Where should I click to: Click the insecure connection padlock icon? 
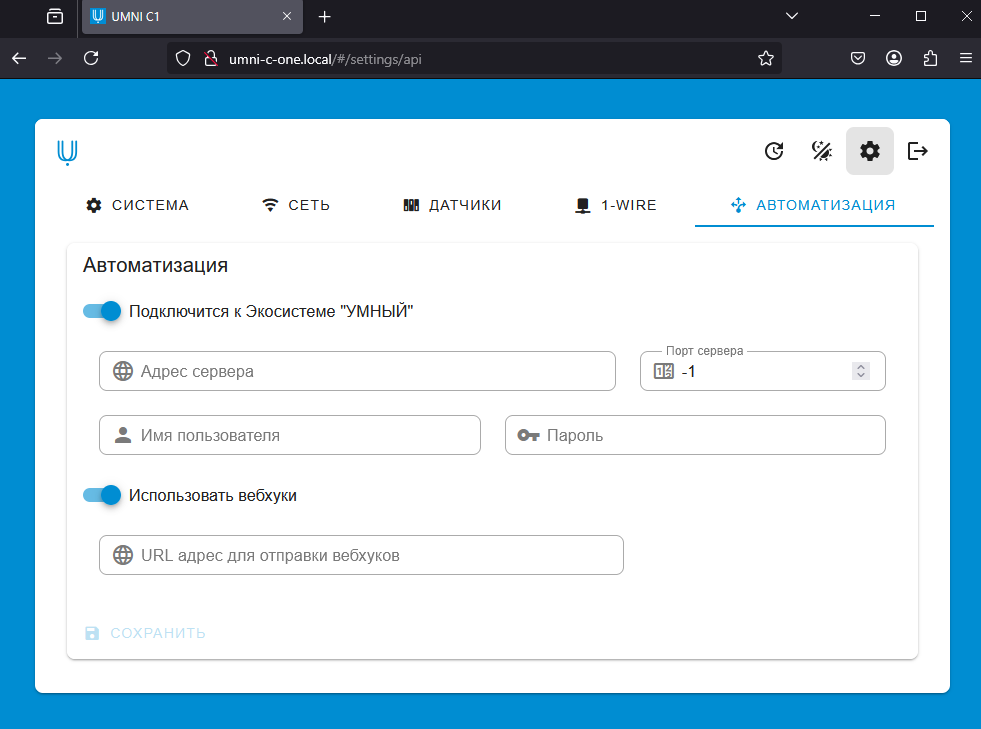pyautogui.click(x=211, y=59)
